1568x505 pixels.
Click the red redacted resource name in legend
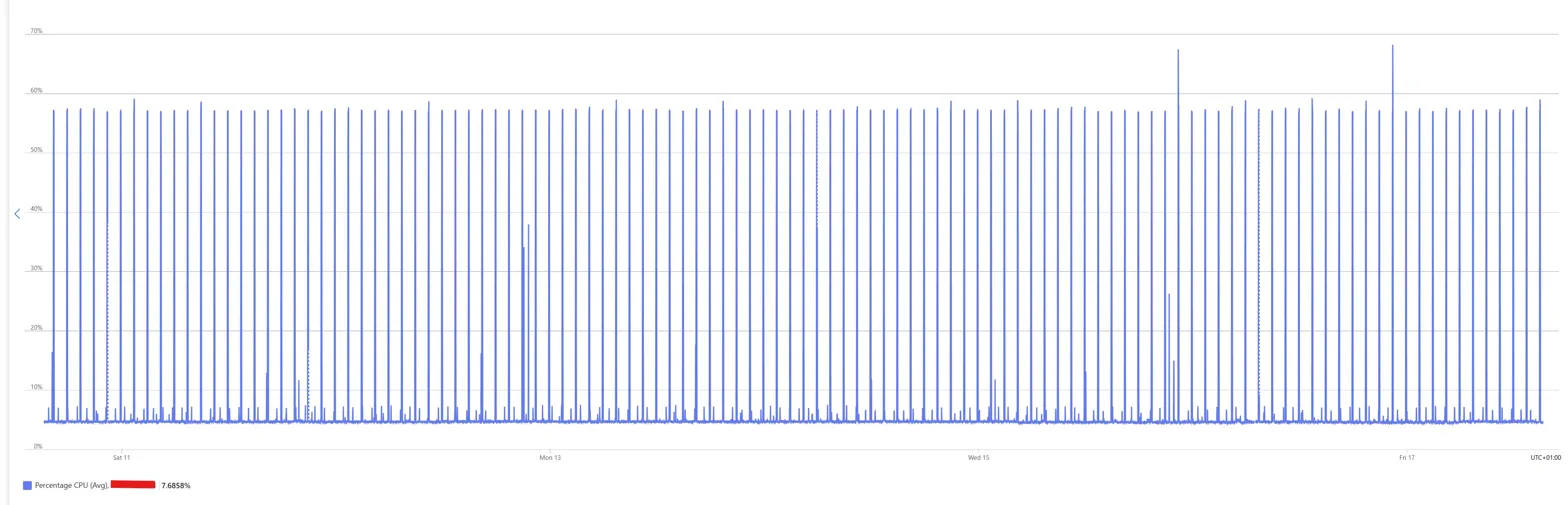tap(132, 484)
